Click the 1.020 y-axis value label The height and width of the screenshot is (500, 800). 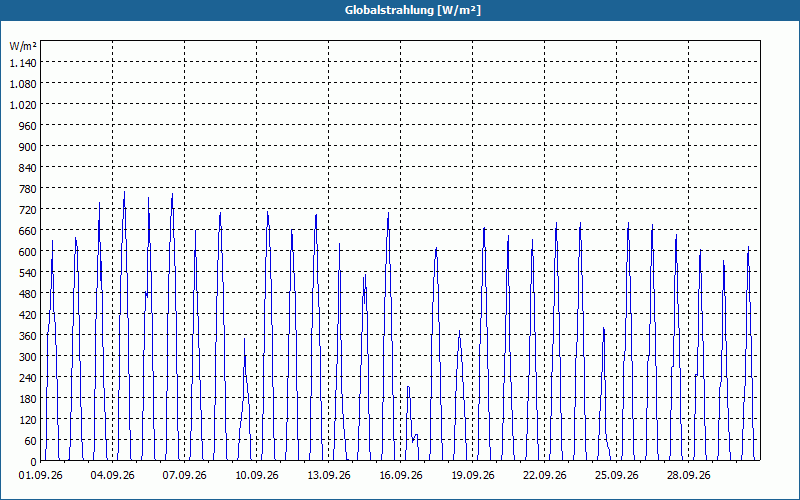(x=23, y=105)
